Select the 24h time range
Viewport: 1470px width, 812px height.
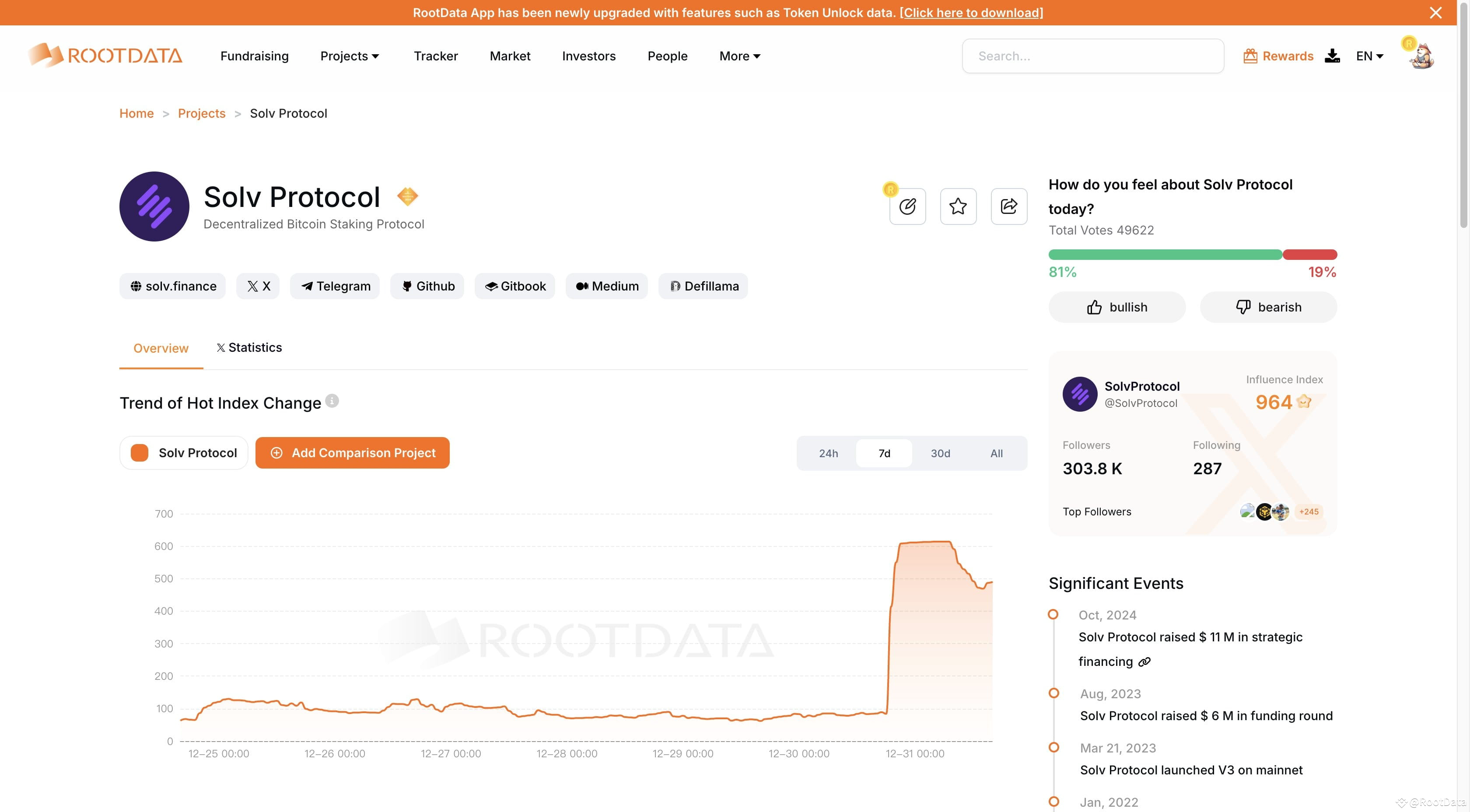click(x=828, y=453)
